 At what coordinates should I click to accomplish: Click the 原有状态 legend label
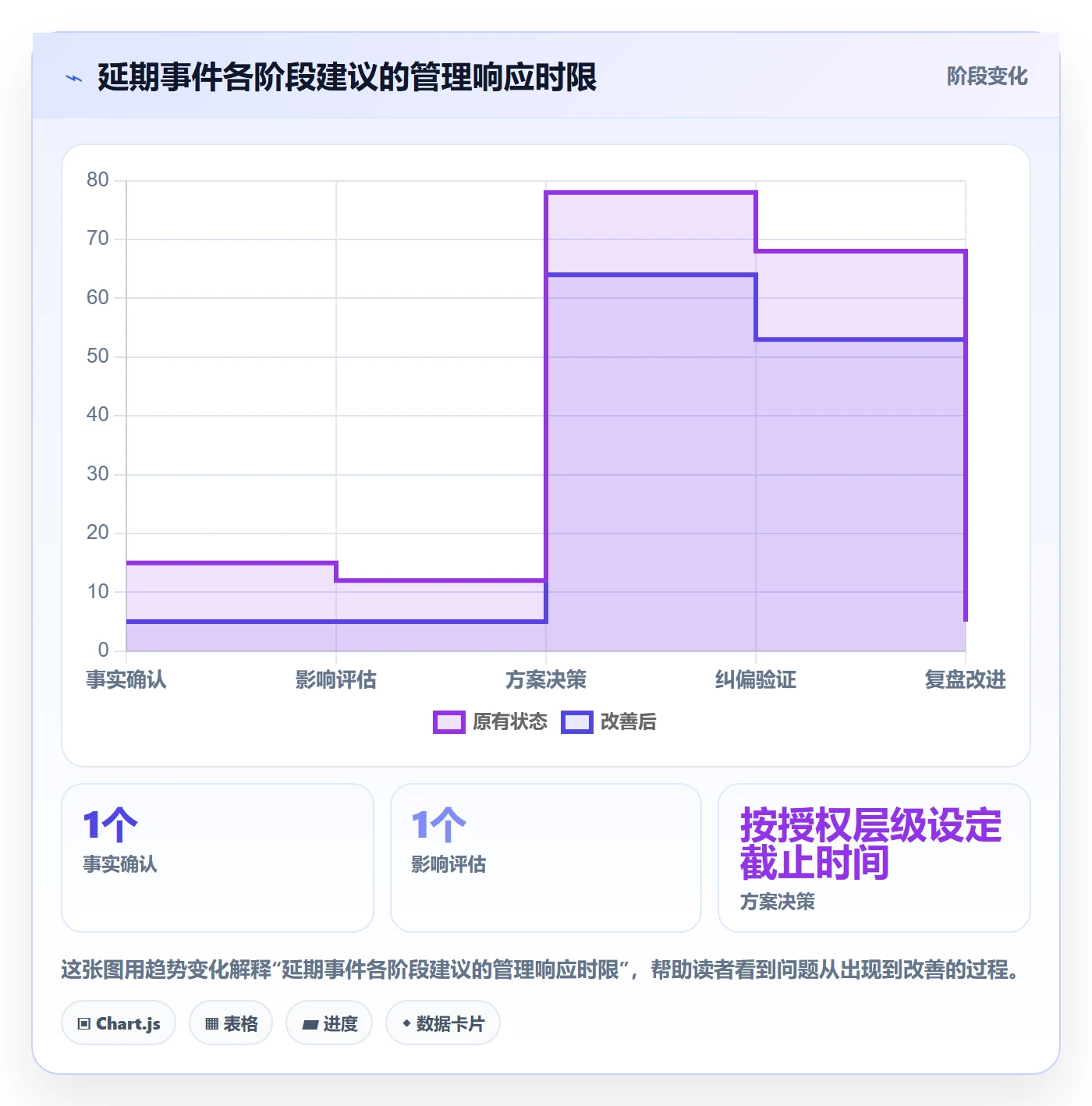(x=510, y=722)
